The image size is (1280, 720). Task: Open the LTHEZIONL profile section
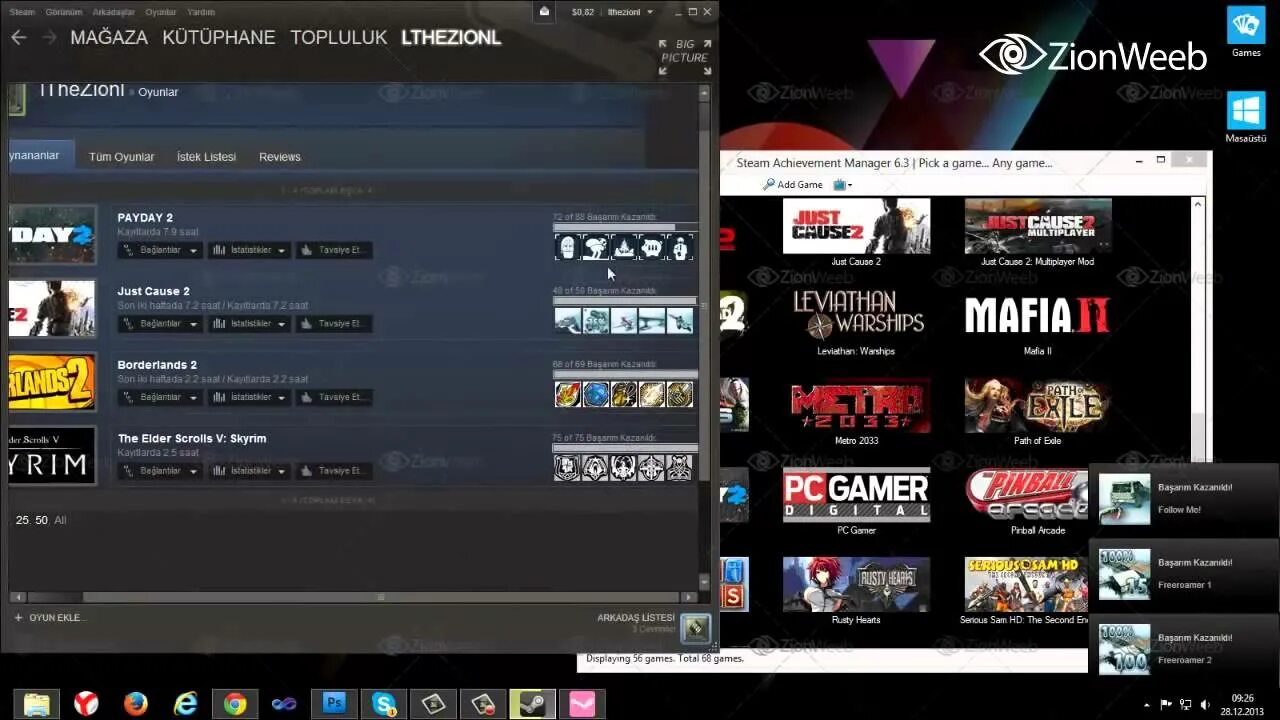click(451, 37)
